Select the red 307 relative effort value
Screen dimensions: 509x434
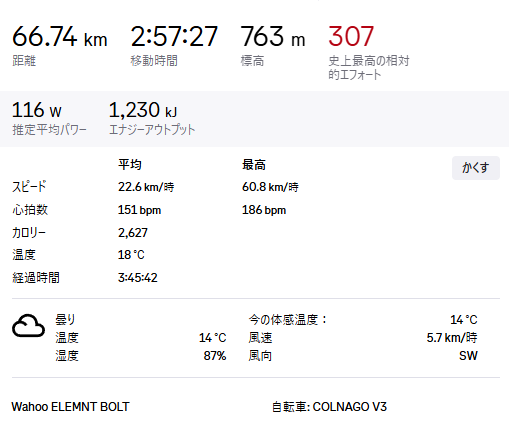(351, 36)
